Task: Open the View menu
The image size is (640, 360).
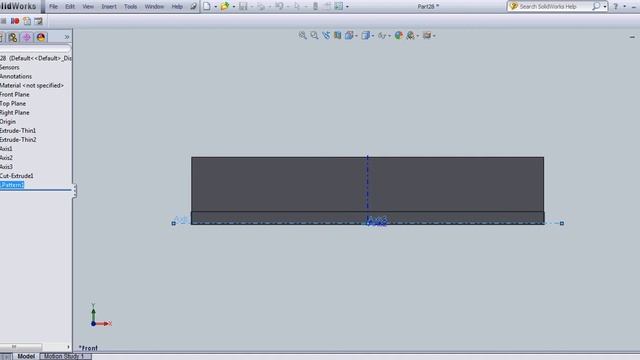Action: tap(88, 7)
